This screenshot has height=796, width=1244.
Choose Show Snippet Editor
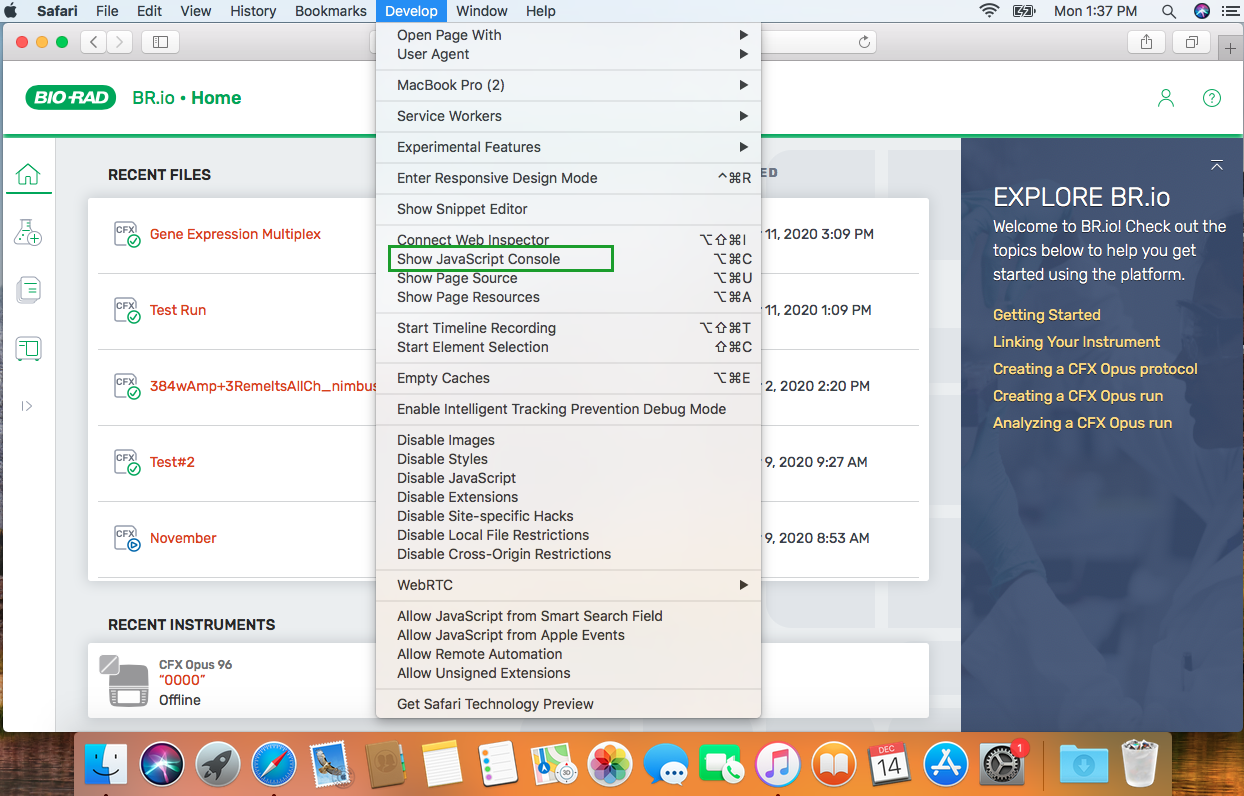pyautogui.click(x=568, y=209)
